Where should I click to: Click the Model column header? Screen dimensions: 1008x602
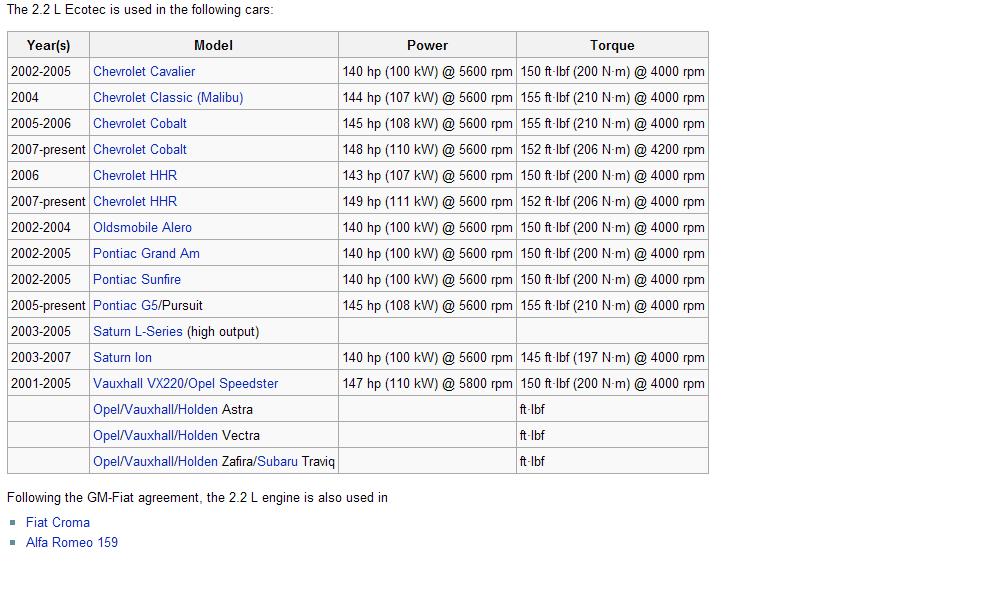point(213,45)
